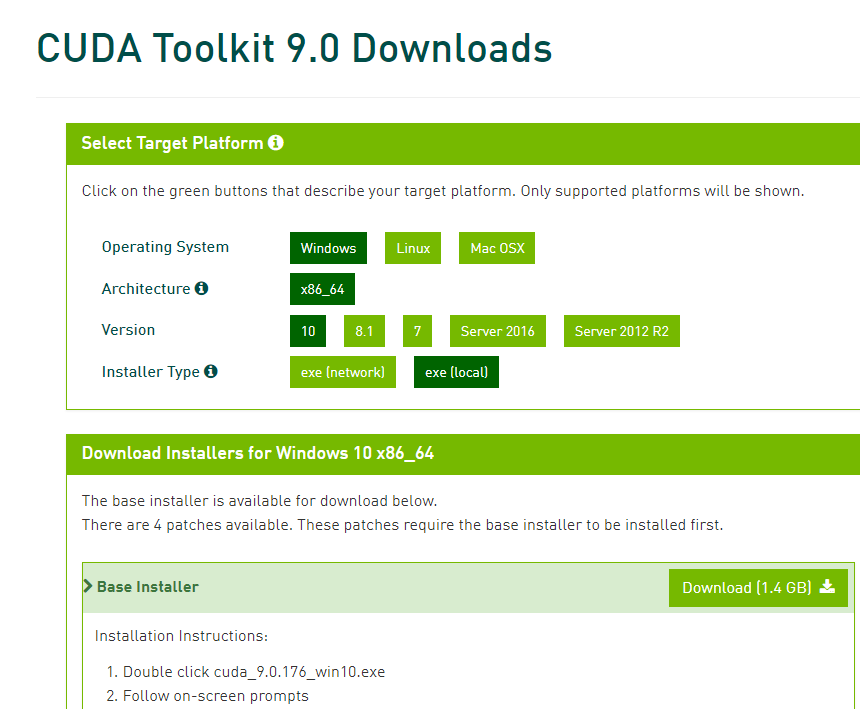Screen dimensions: 860x709
Task: Pick exe (local) installer type
Action: pos(456,372)
